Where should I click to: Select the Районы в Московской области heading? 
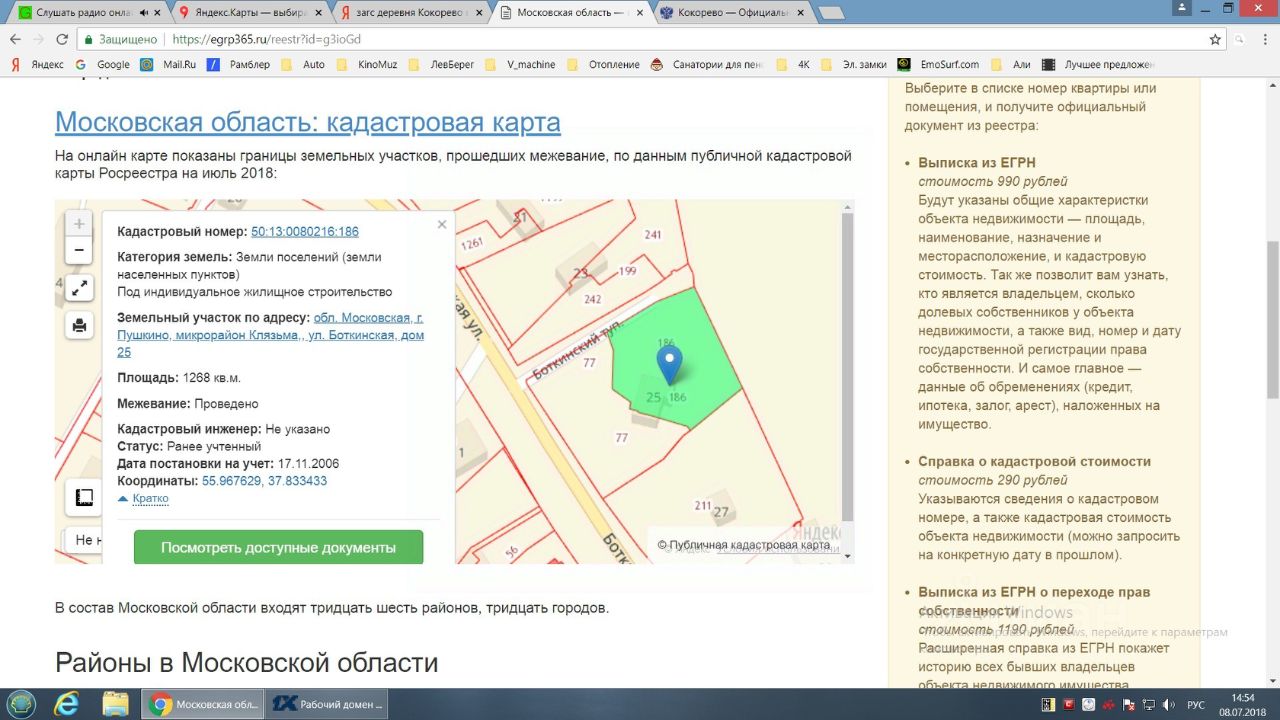pyautogui.click(x=247, y=662)
